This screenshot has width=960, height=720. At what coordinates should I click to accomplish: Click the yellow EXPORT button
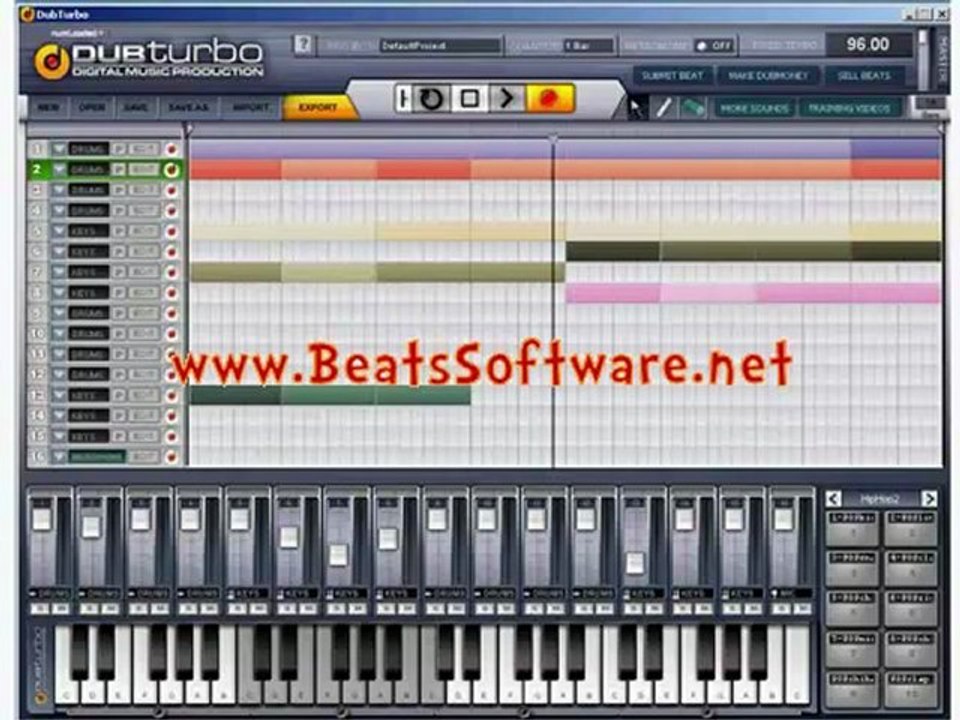(x=318, y=107)
